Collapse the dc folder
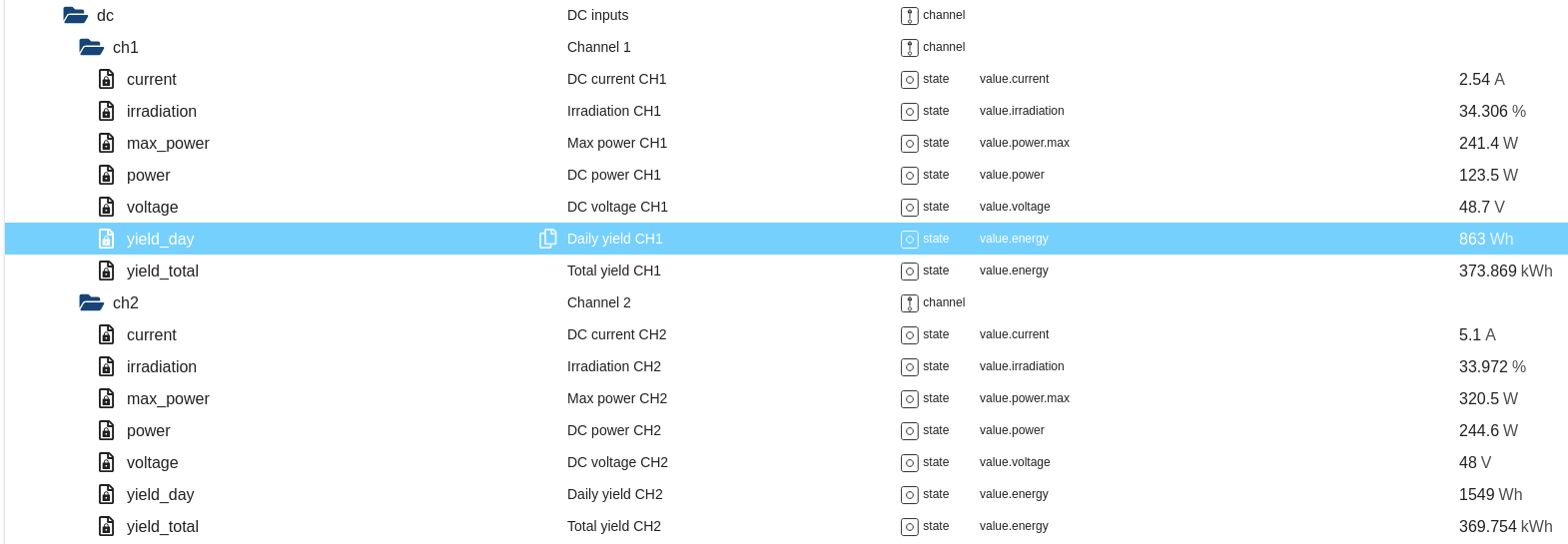Screen dimensions: 1568x544 coord(75,15)
